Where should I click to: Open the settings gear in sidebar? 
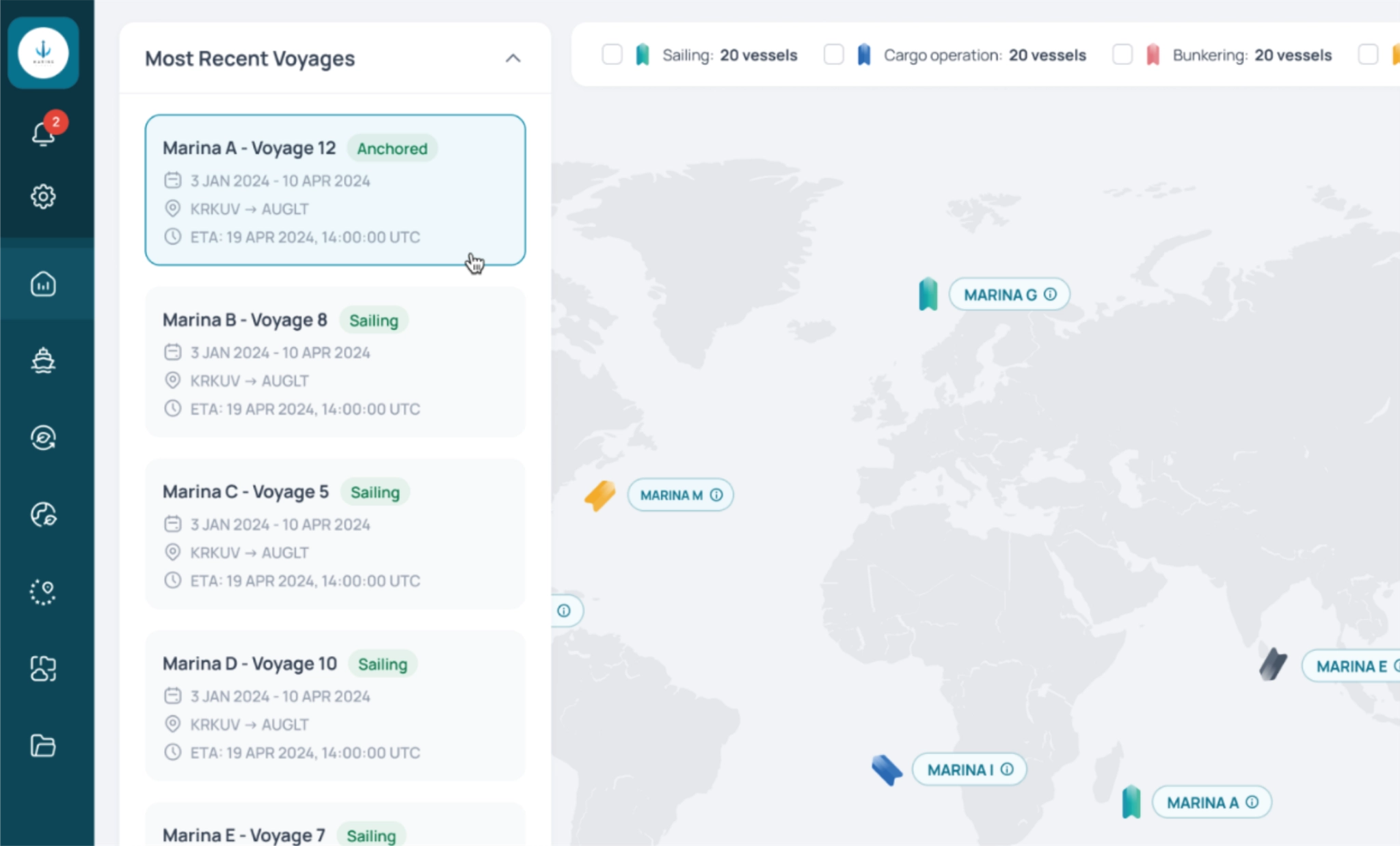pos(43,197)
